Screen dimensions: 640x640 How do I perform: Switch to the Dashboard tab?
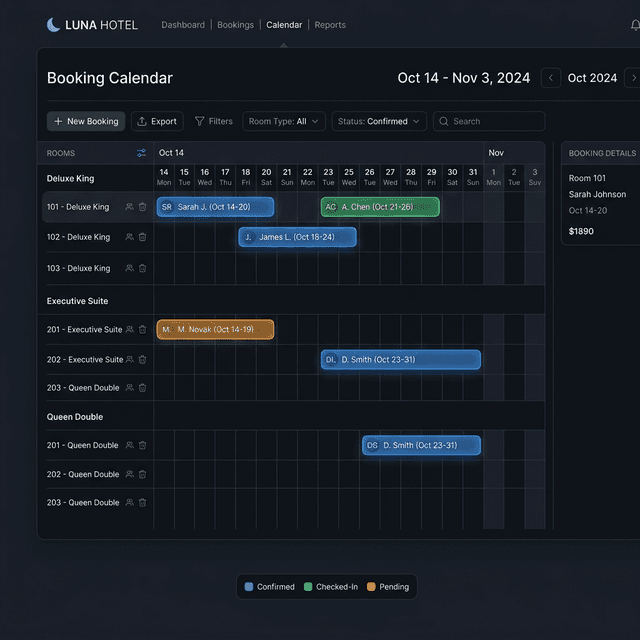click(x=183, y=25)
